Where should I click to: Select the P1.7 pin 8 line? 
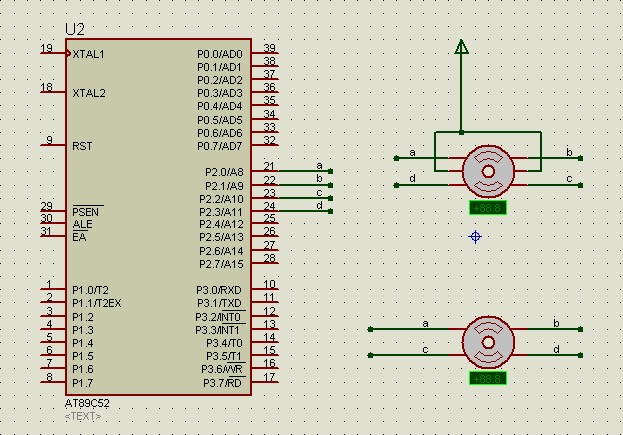tap(53, 382)
